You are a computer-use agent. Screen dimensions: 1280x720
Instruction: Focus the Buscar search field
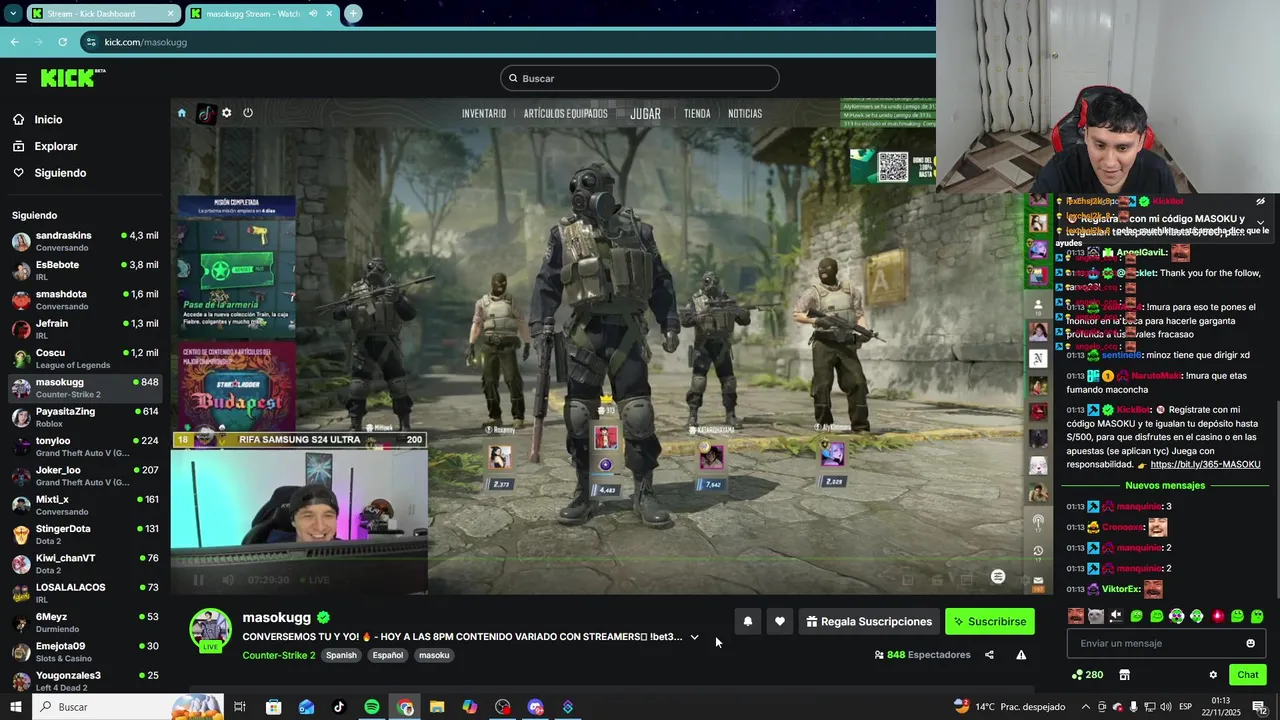(640, 78)
